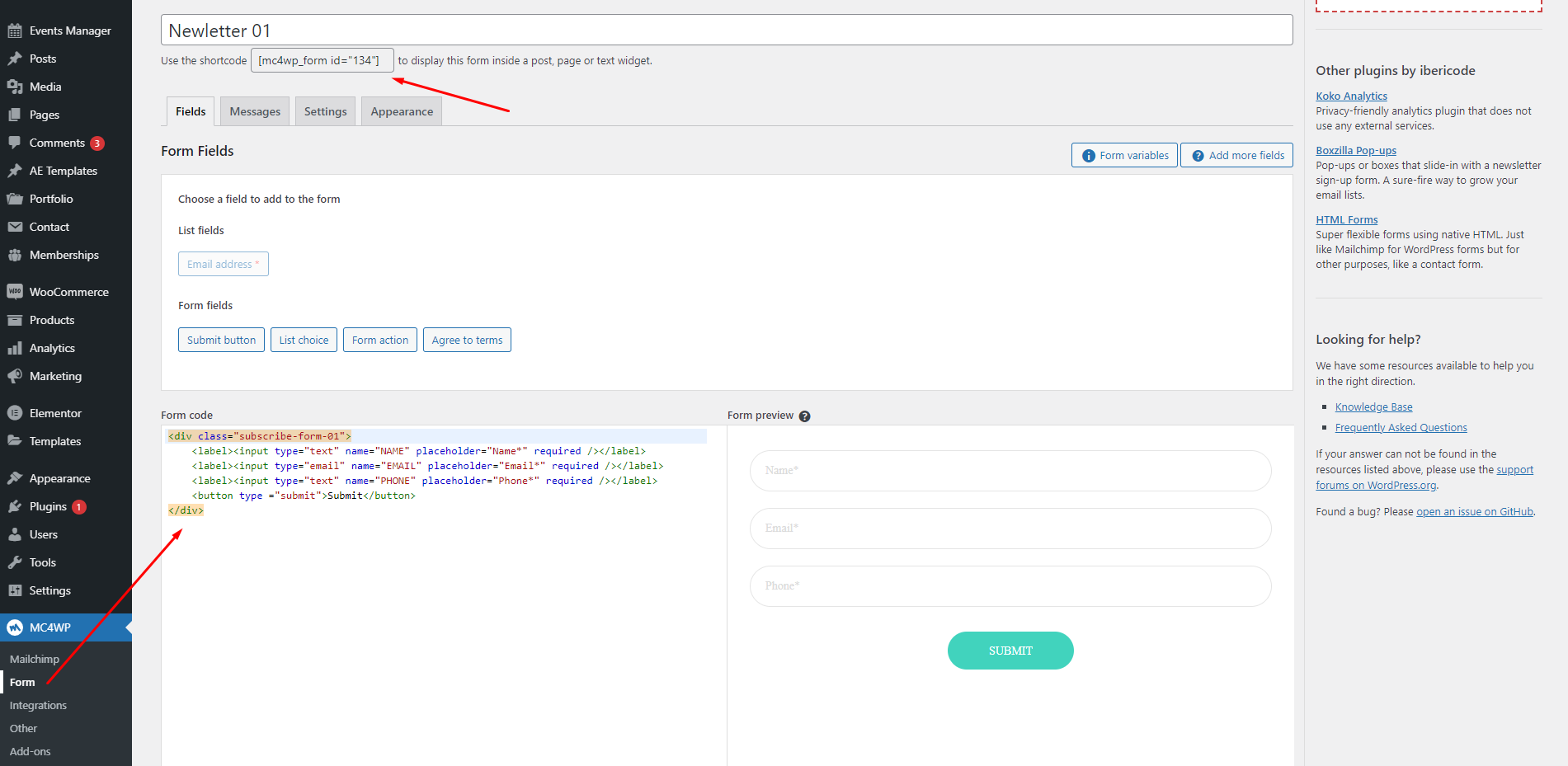Open the Koko Analytics link
Viewport: 1568px width, 766px height.
[x=1351, y=96]
